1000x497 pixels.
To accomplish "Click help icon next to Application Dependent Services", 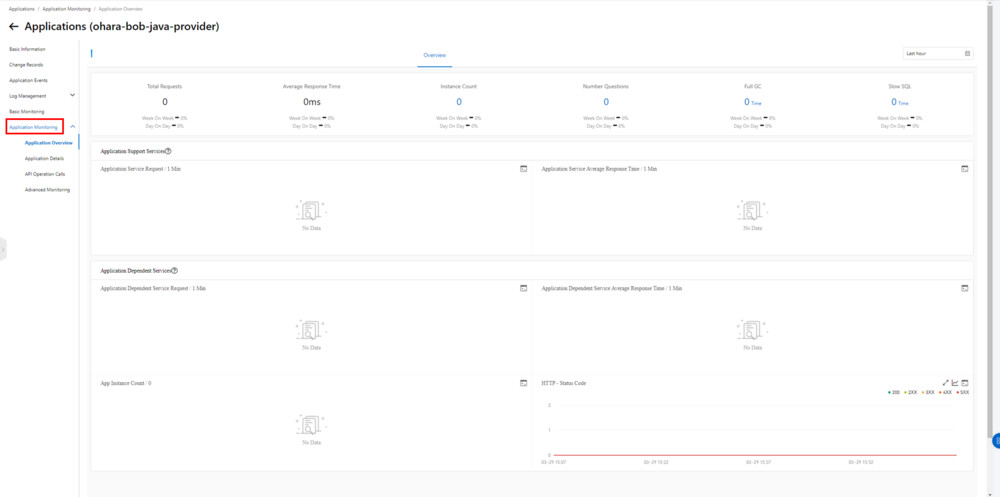I will pyautogui.click(x=175, y=271).
